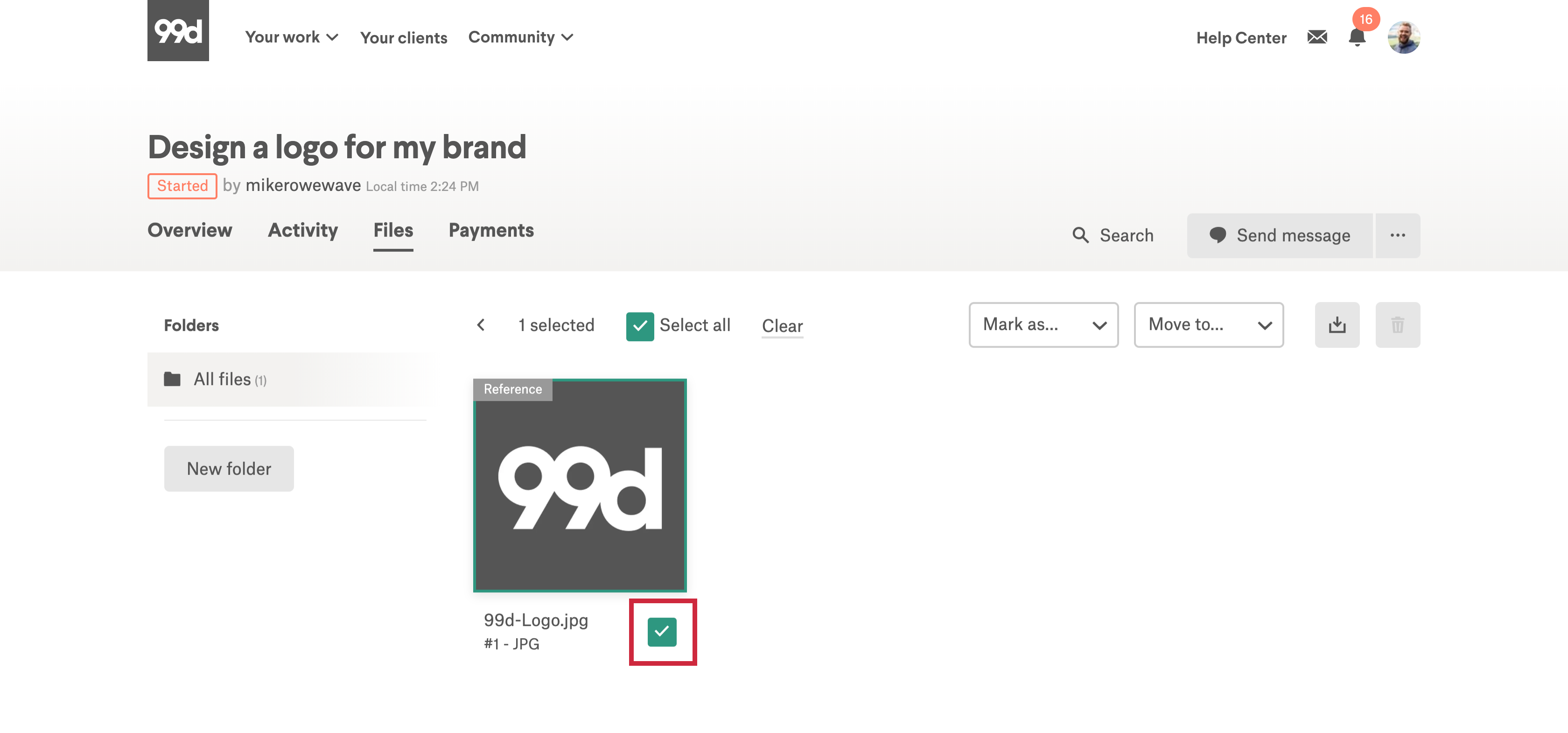Toggle the Select all checkbox

point(640,326)
